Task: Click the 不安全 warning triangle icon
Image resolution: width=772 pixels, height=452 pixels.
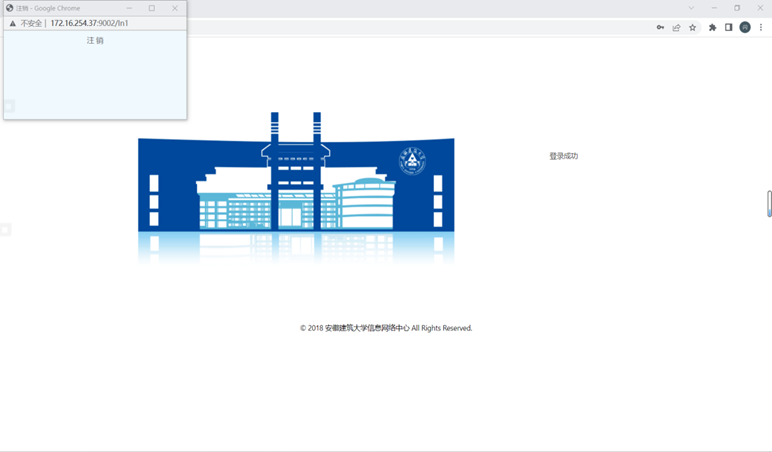Action: 13,23
